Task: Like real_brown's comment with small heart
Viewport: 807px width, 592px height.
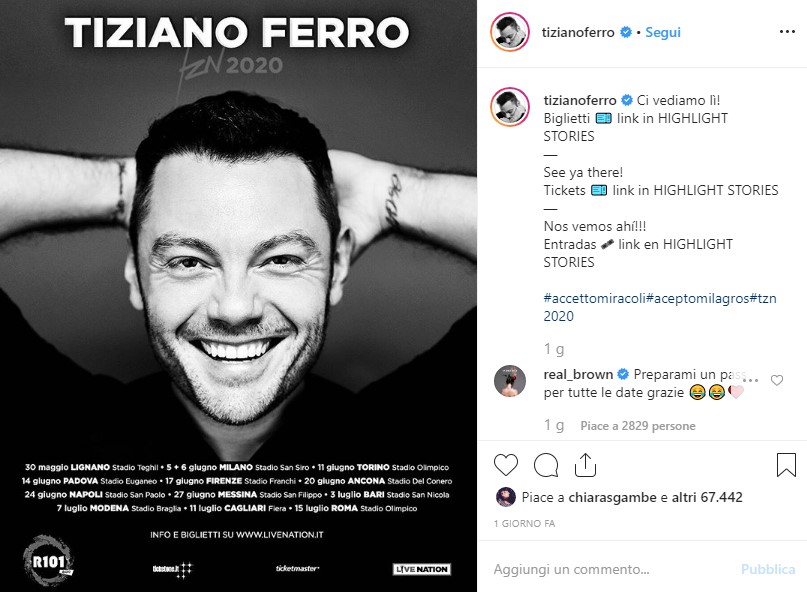Action: pyautogui.click(x=777, y=380)
